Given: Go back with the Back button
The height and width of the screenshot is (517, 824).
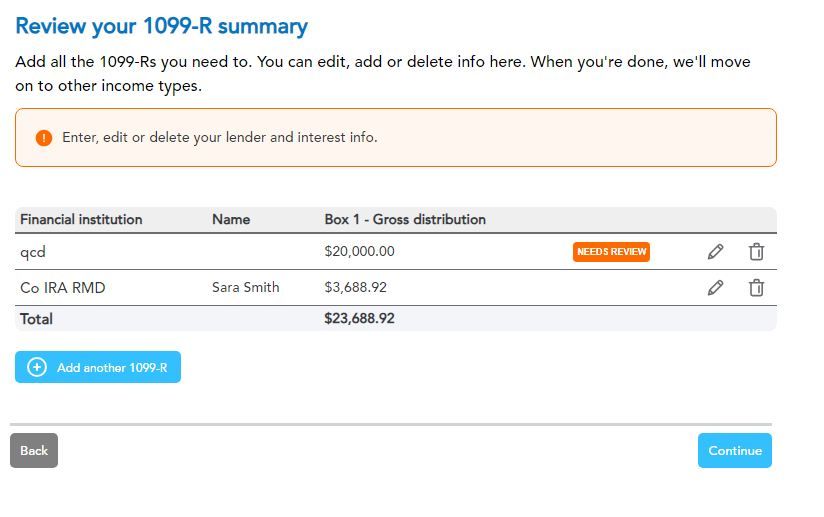Looking at the screenshot, I should coord(34,450).
